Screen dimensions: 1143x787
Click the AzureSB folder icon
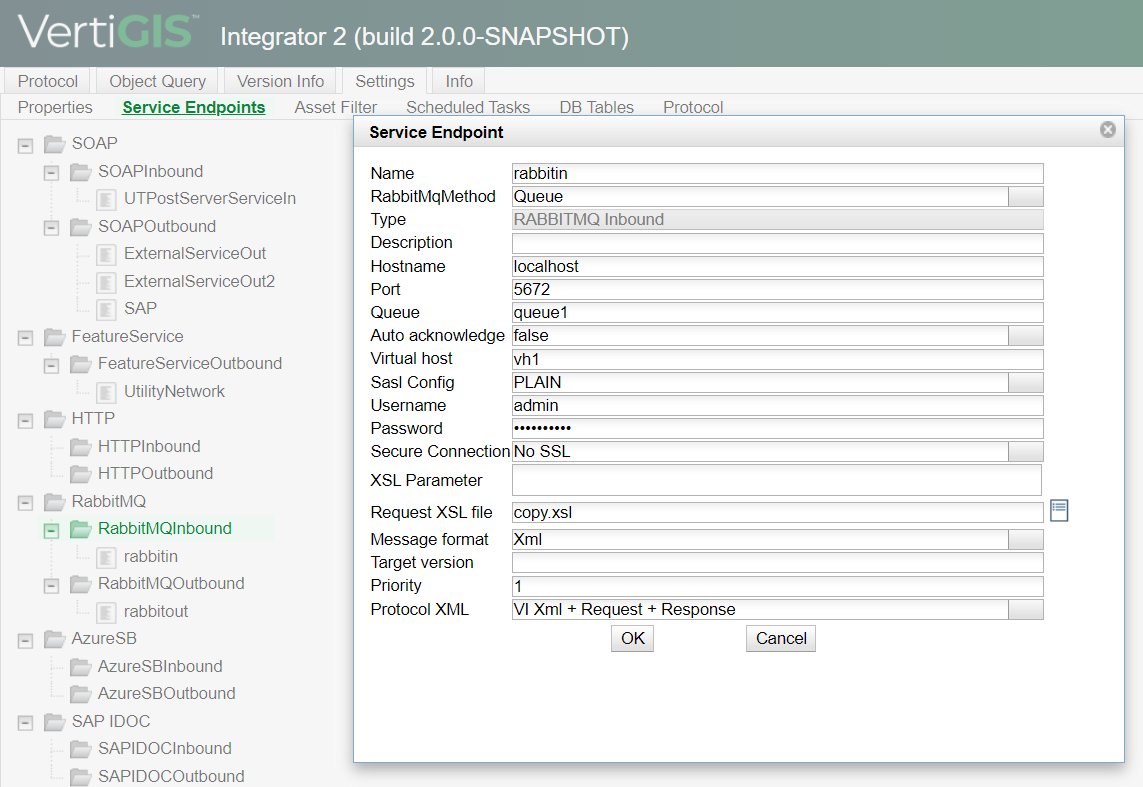click(55, 639)
